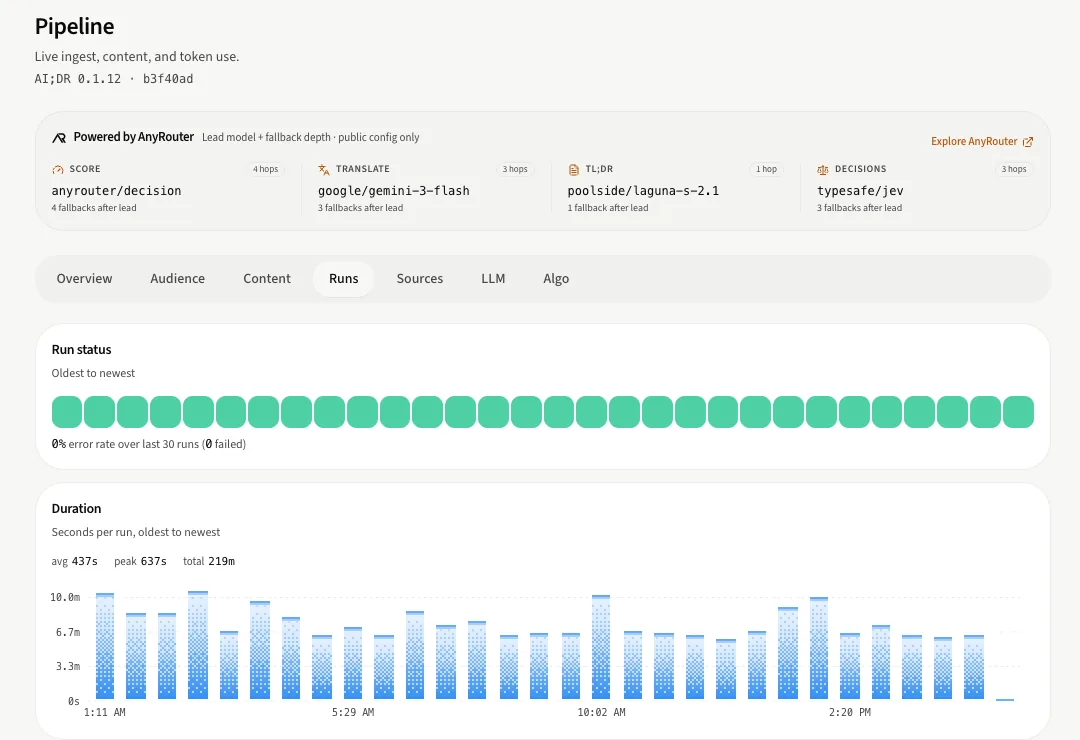Click the first duration bar at 1:11 AM

105,646
